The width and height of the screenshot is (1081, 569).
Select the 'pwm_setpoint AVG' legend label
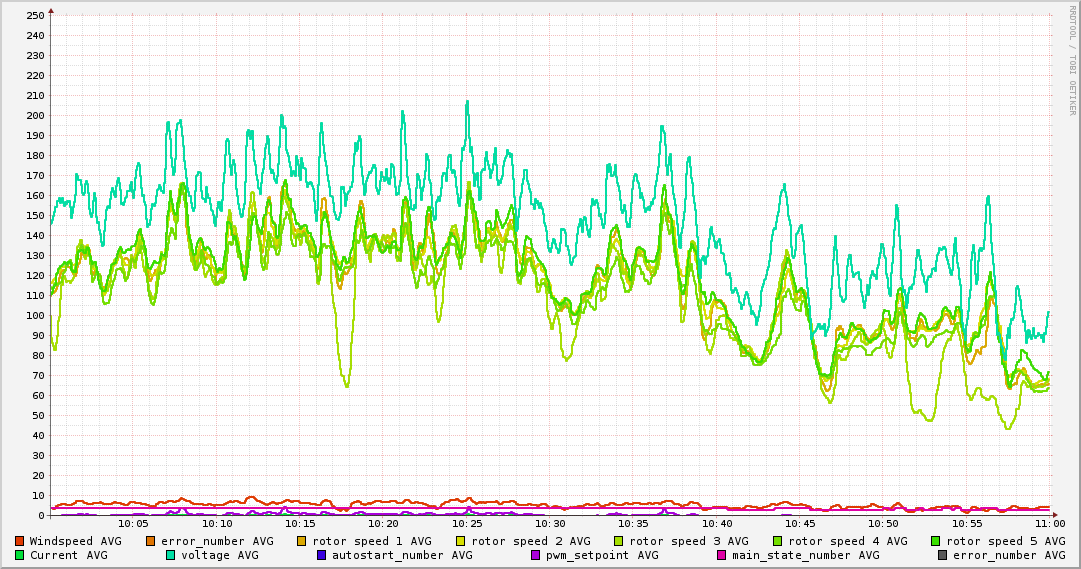(602, 555)
